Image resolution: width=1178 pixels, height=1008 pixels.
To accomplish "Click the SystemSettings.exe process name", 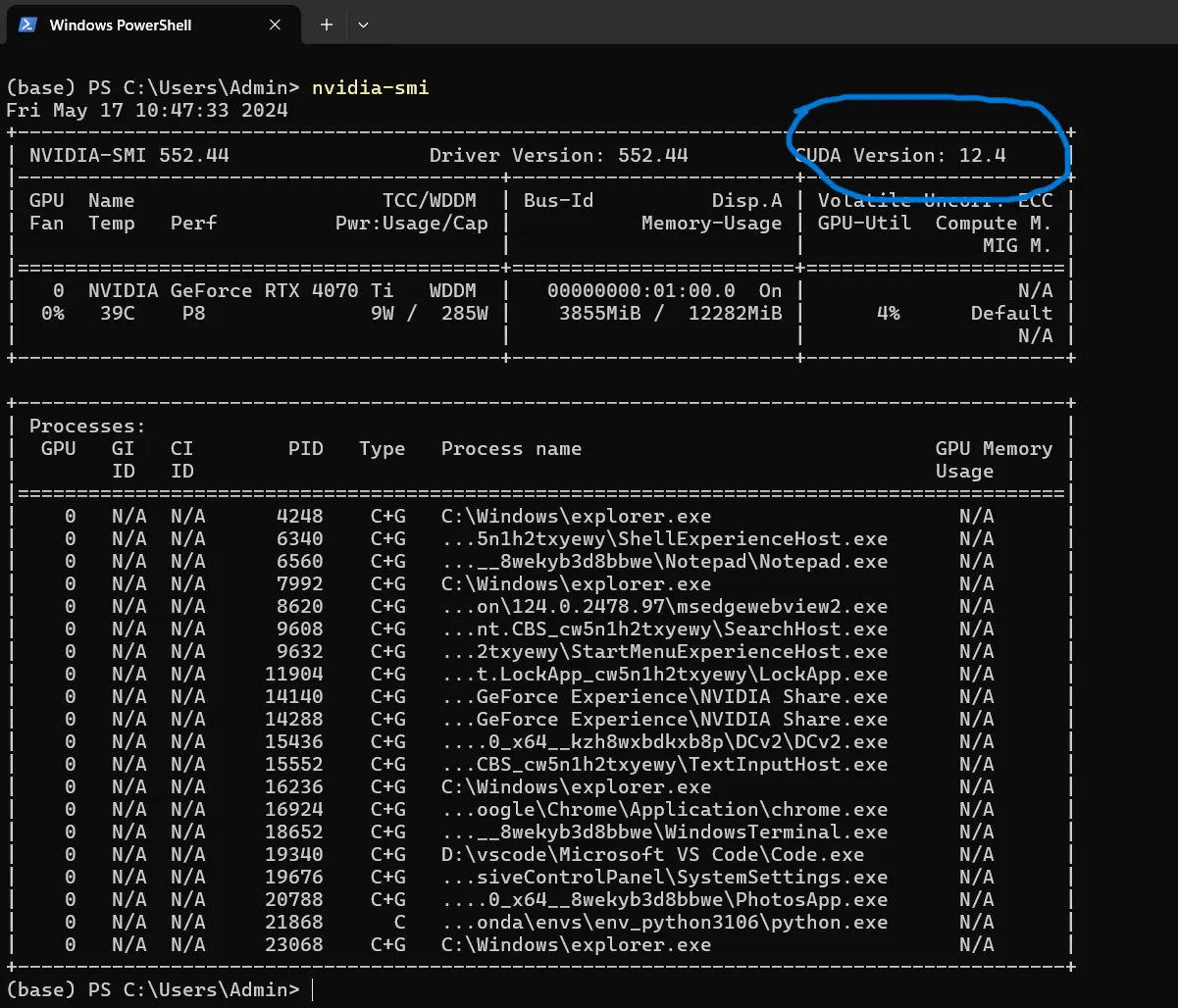I will 665,877.
